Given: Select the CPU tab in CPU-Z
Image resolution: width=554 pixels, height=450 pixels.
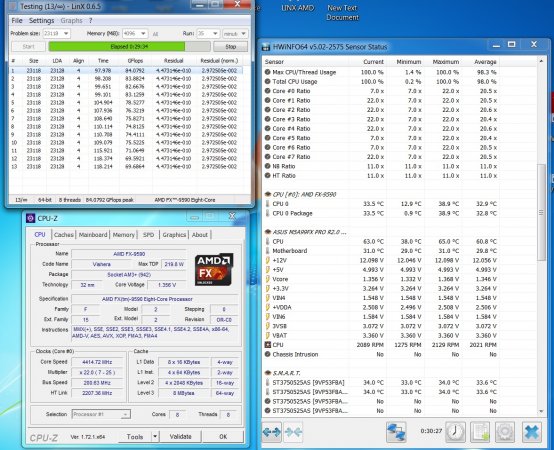Looking at the screenshot, I should tap(40, 235).
